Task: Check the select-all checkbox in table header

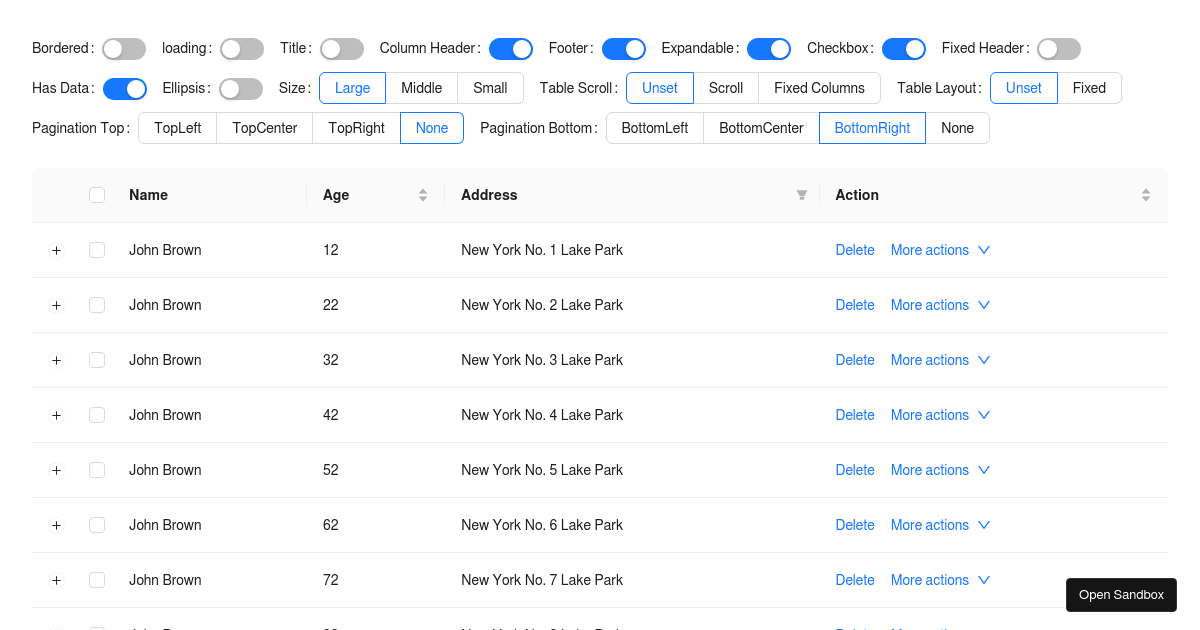Action: point(97,195)
